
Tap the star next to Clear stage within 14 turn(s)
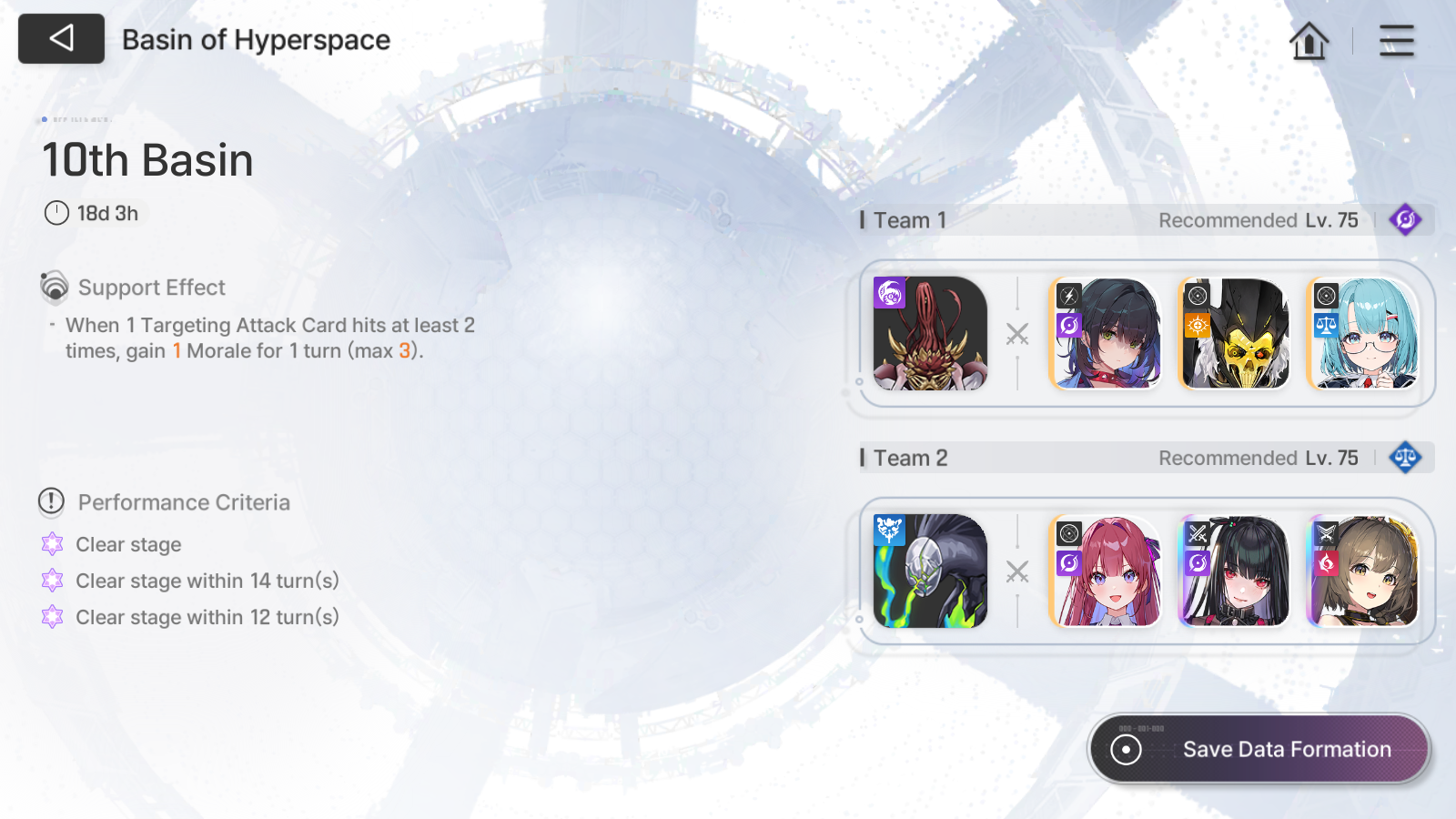pyautogui.click(x=53, y=581)
